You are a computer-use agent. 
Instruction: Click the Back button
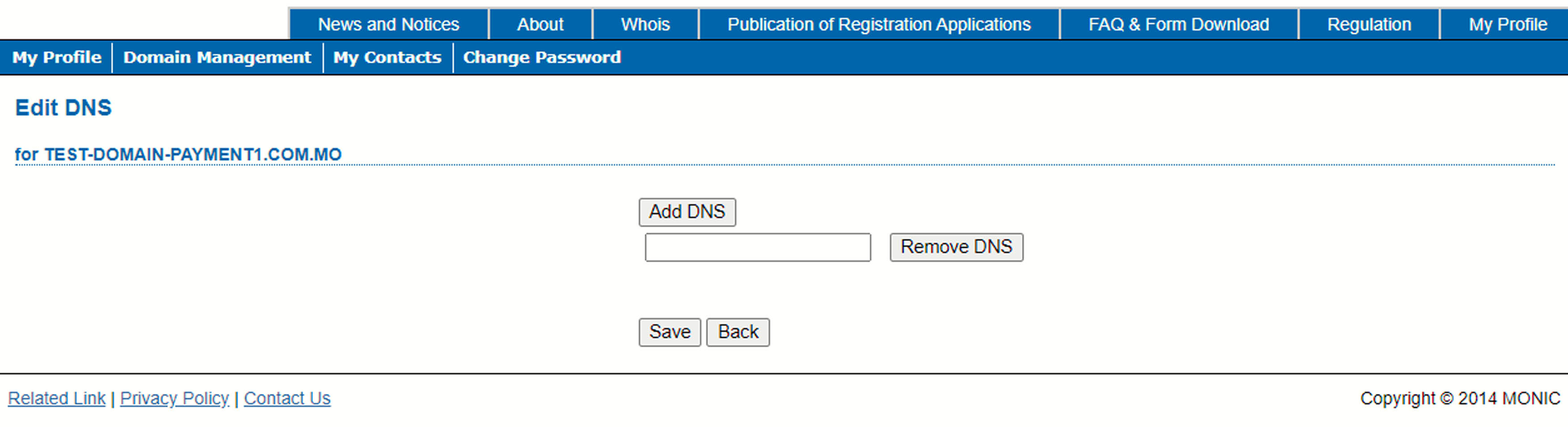(738, 332)
